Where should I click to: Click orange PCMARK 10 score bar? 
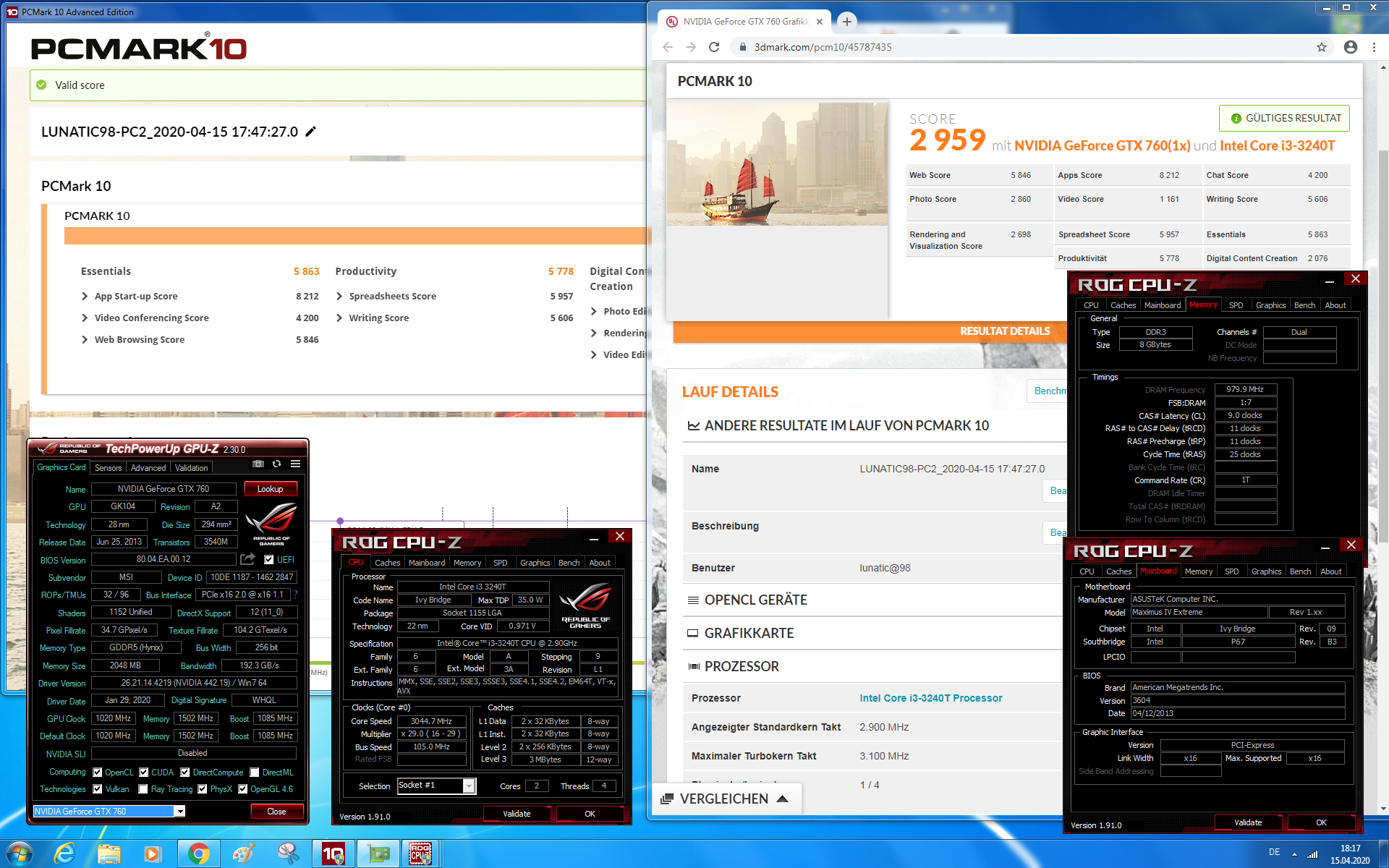354,236
